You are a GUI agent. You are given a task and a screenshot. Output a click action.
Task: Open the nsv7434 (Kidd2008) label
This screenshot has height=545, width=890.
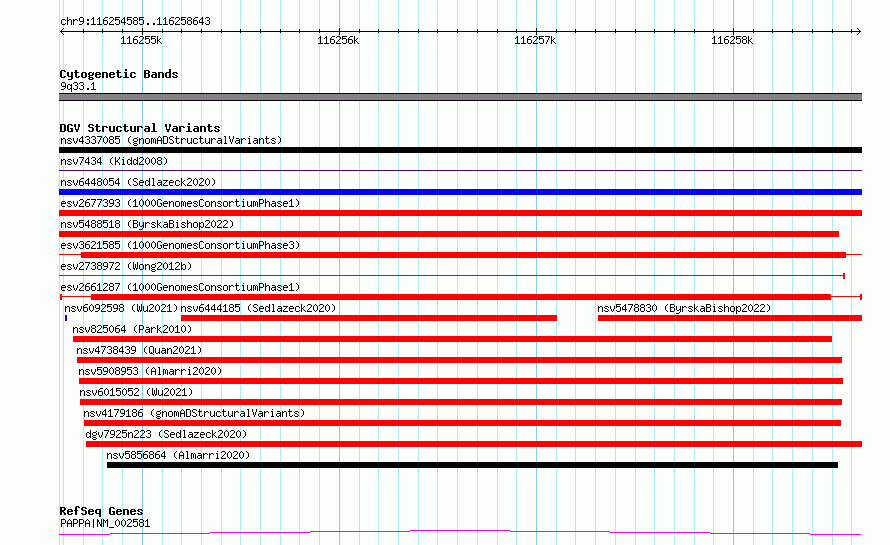coord(114,161)
